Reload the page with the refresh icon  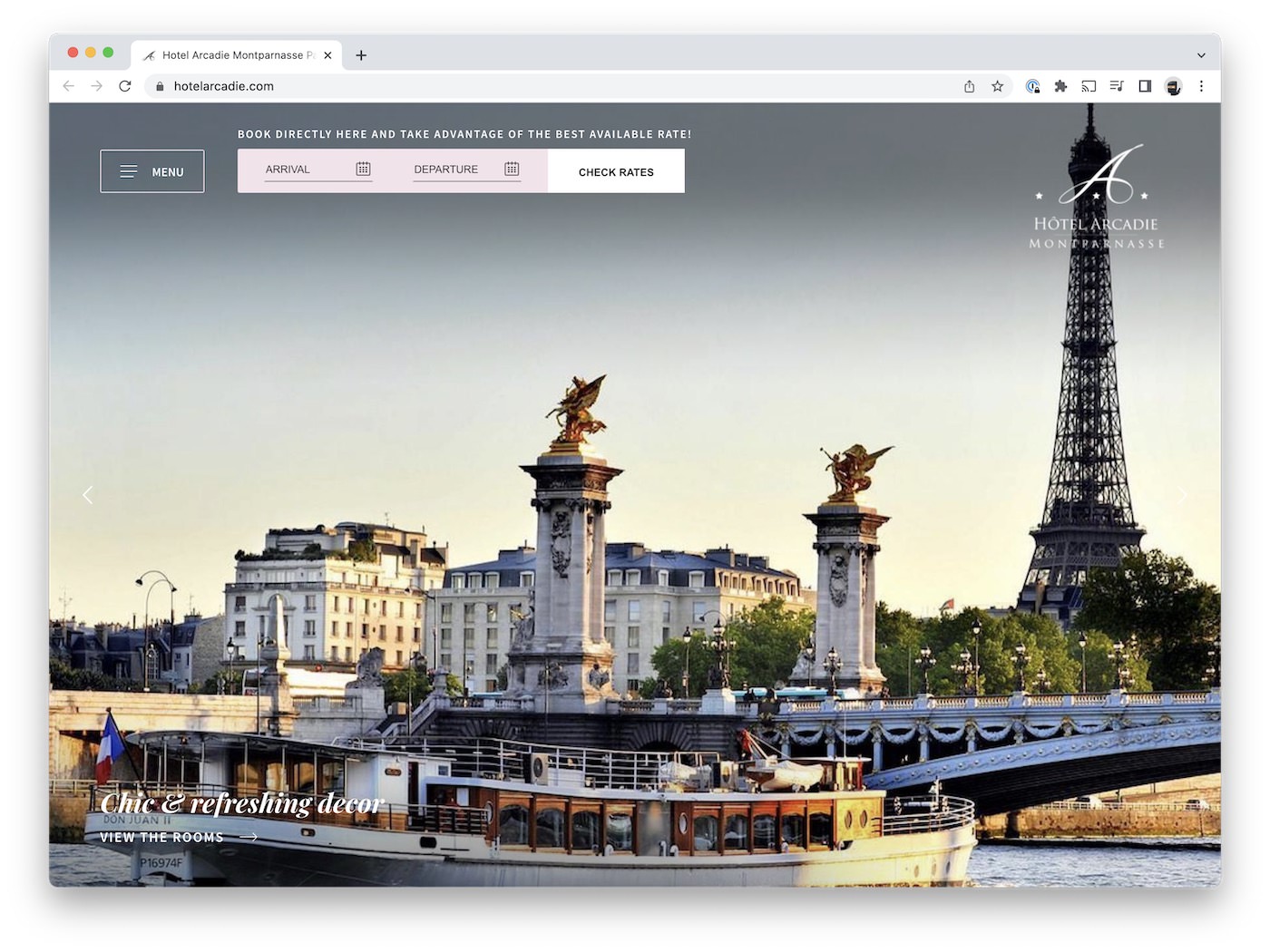point(125,86)
